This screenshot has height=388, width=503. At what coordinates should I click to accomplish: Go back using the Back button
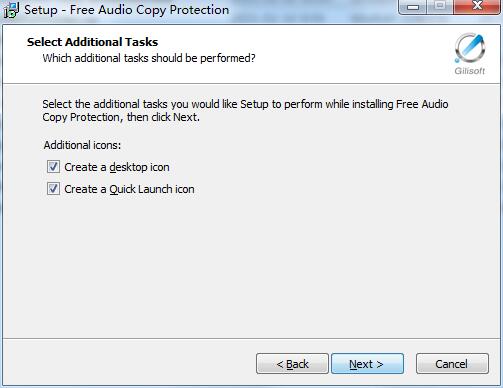tap(292, 364)
